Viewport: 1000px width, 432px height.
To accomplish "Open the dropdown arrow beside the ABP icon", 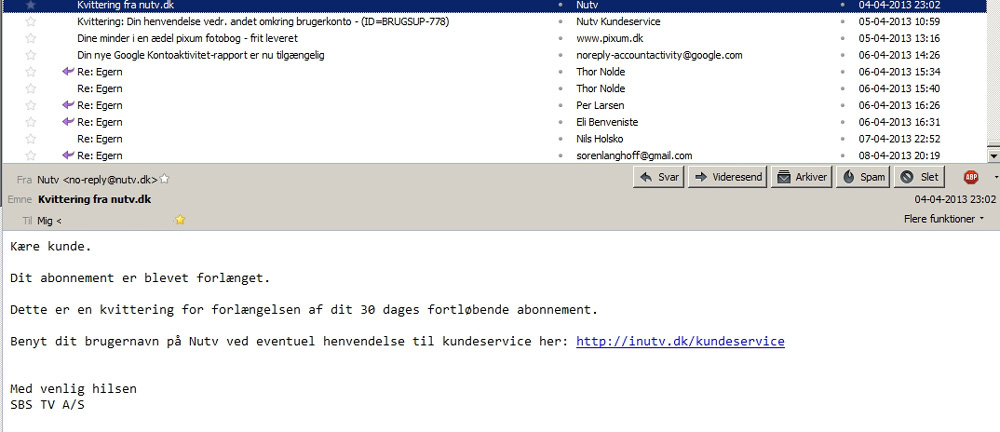I will pos(996,177).
